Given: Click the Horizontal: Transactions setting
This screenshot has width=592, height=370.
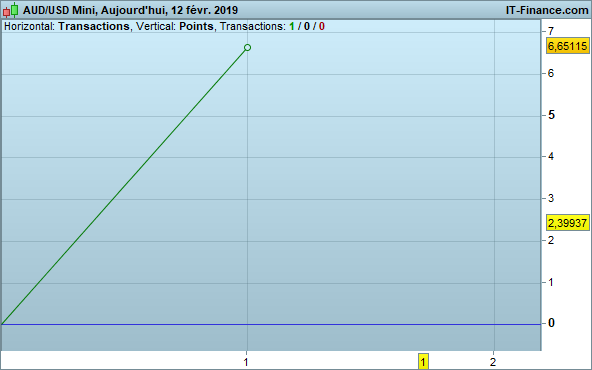Looking at the screenshot, I should pos(66,26).
